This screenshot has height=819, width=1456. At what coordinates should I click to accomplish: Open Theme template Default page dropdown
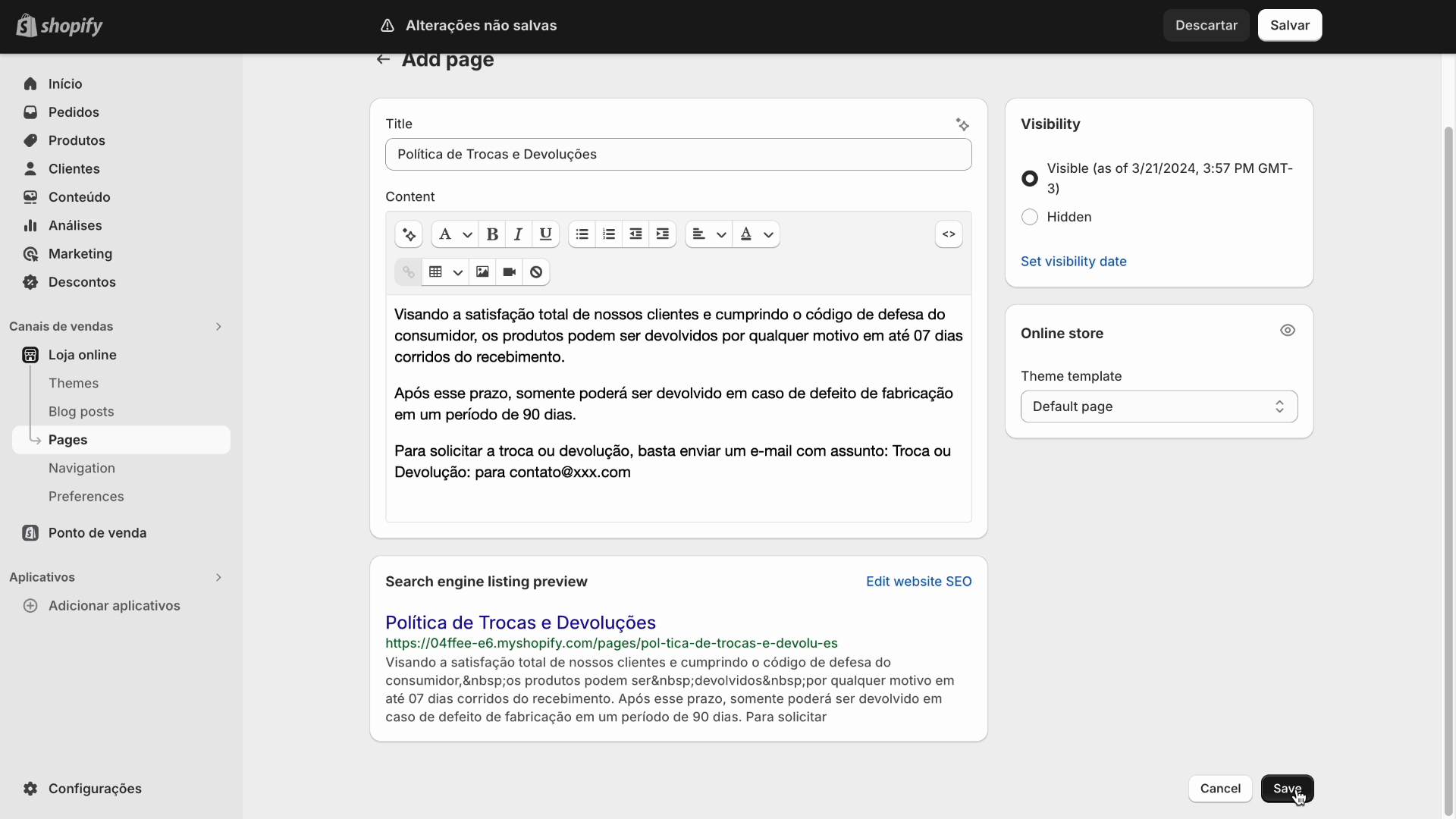click(1159, 407)
